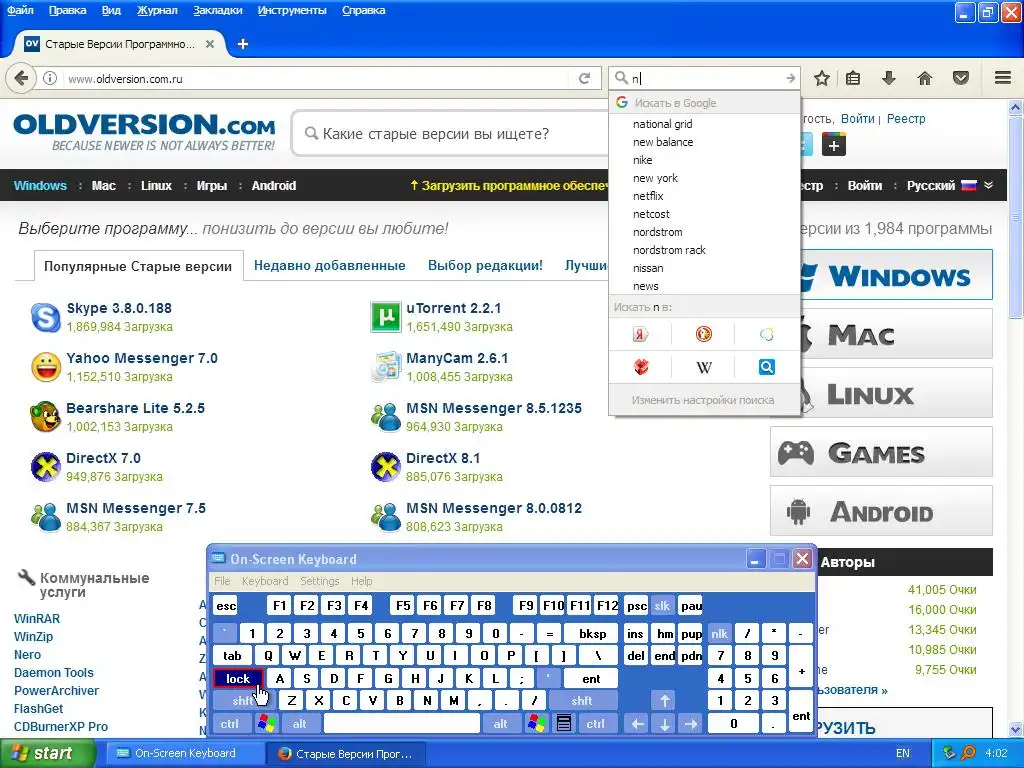Open site information icon in address bar
Viewport: 1024px width, 768px height.
tap(50, 78)
